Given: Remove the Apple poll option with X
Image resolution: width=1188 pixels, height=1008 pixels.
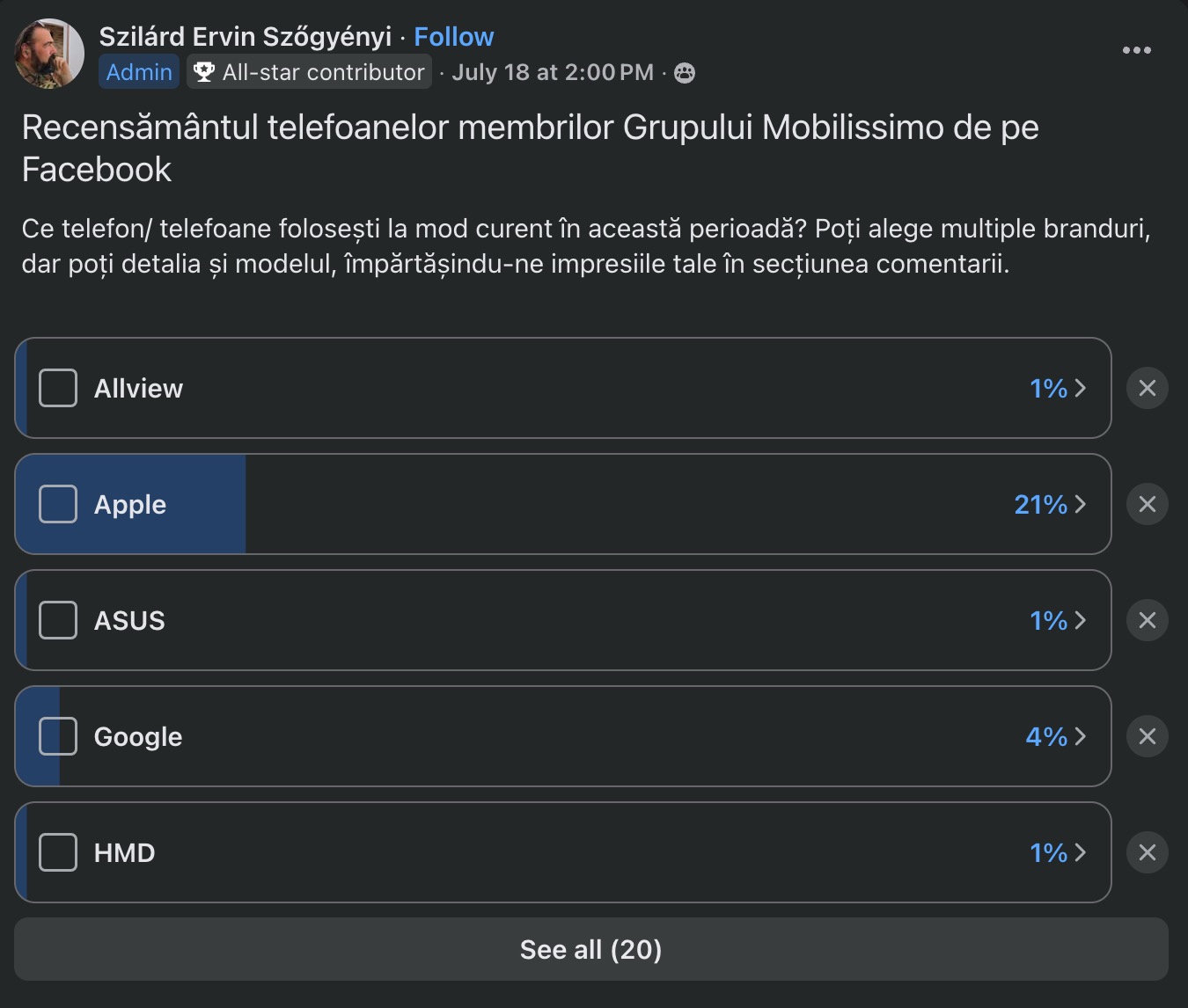Looking at the screenshot, I should coord(1147,504).
